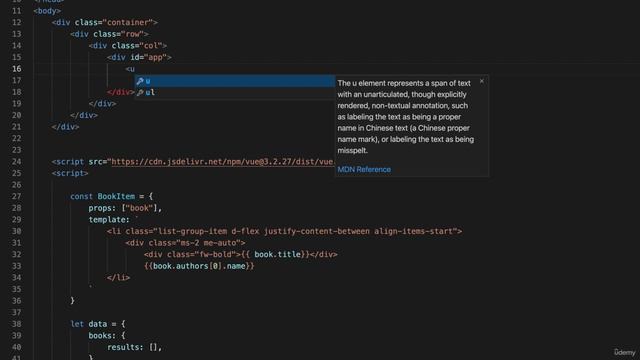Viewport: 640px width, 360px height.
Task: Select the 'u' autocomplete suggestion
Action: click(x=235, y=81)
